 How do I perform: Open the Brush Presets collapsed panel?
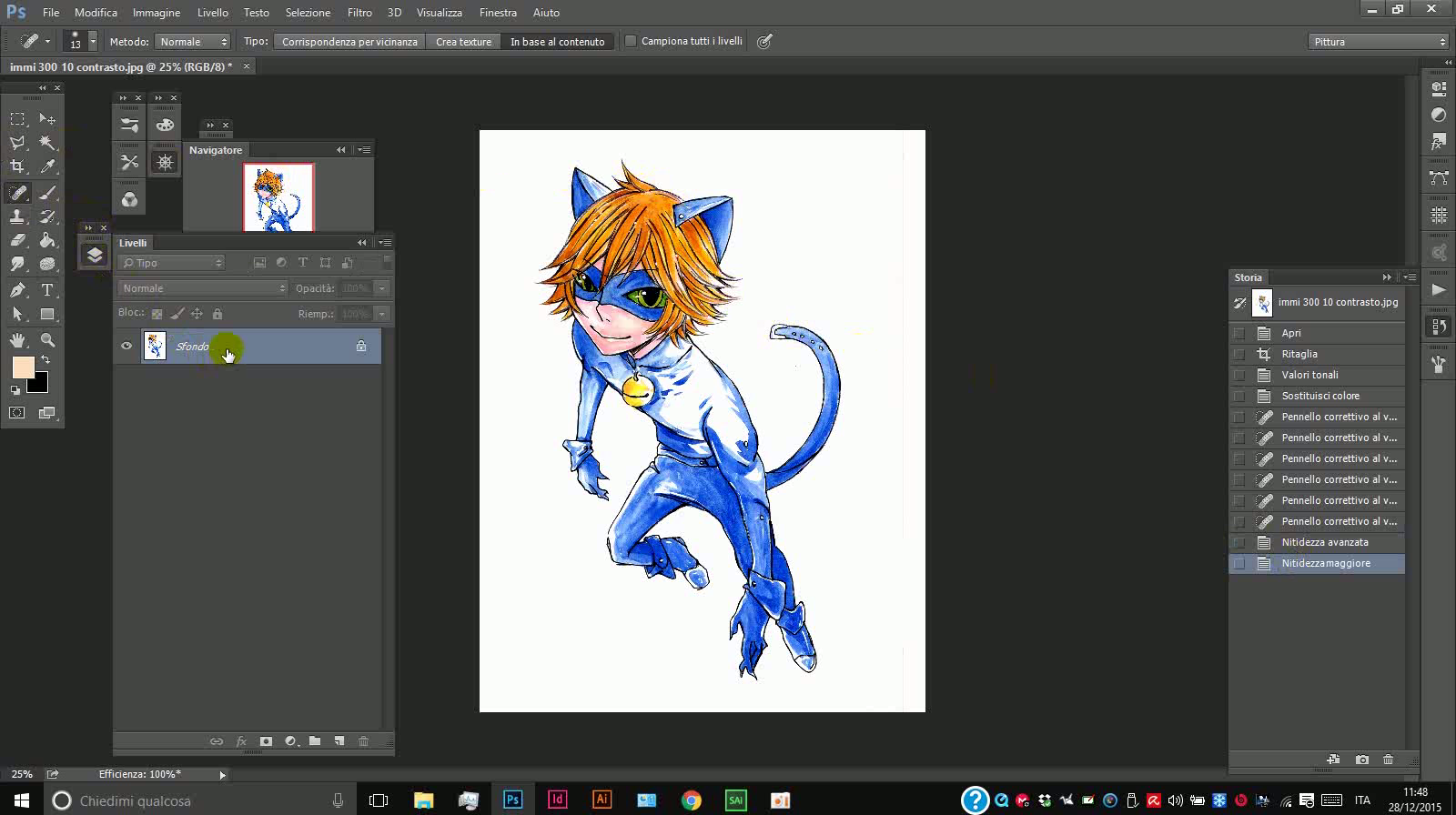(129, 126)
